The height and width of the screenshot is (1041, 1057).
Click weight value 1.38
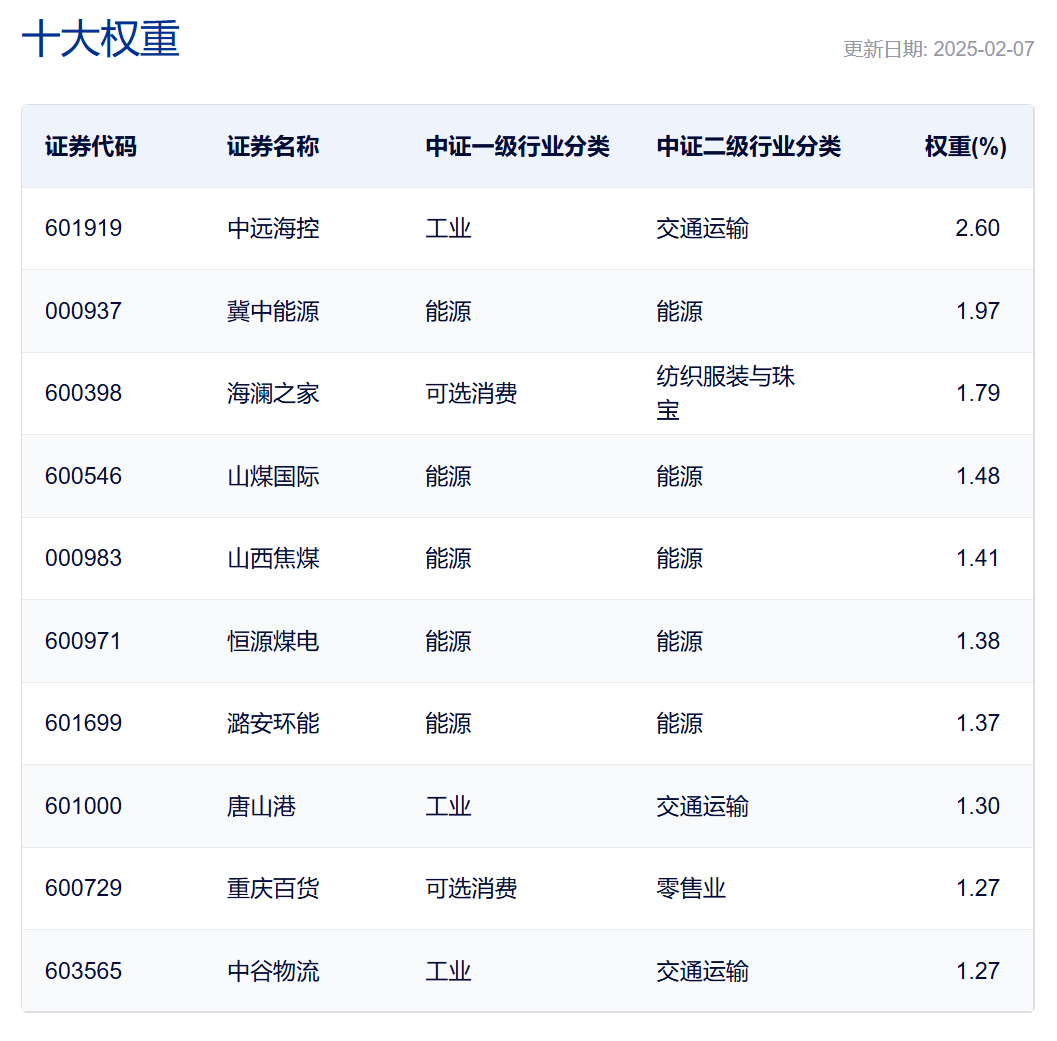tap(977, 641)
